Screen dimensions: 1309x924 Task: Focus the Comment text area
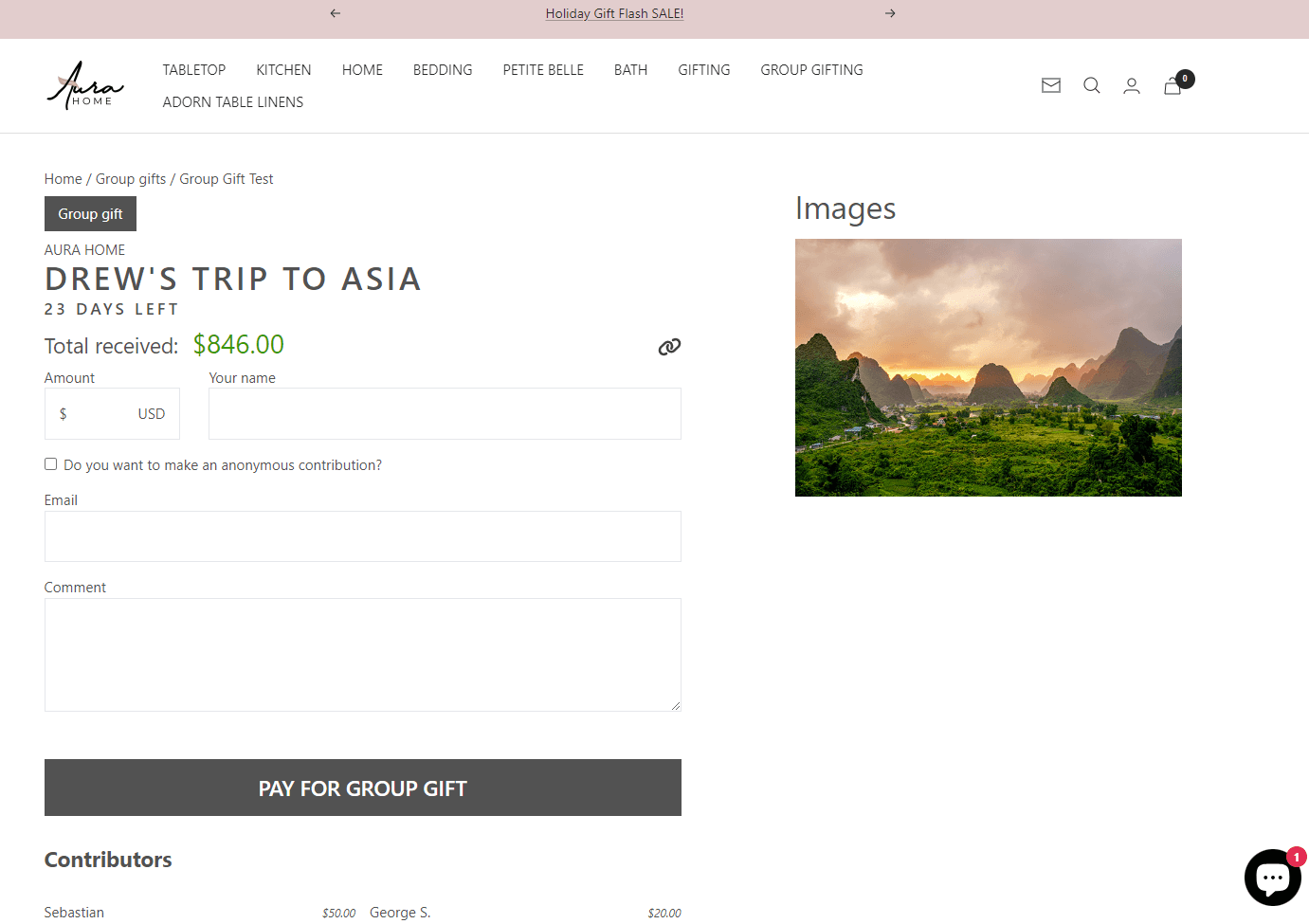pos(362,655)
